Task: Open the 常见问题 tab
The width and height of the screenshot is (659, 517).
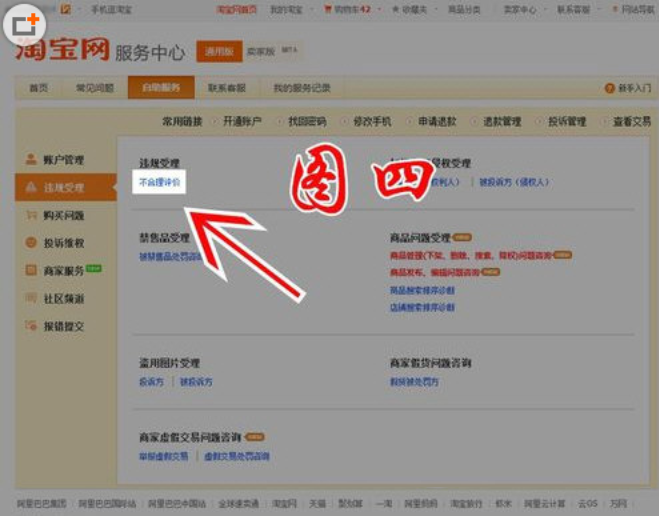Action: (95, 88)
